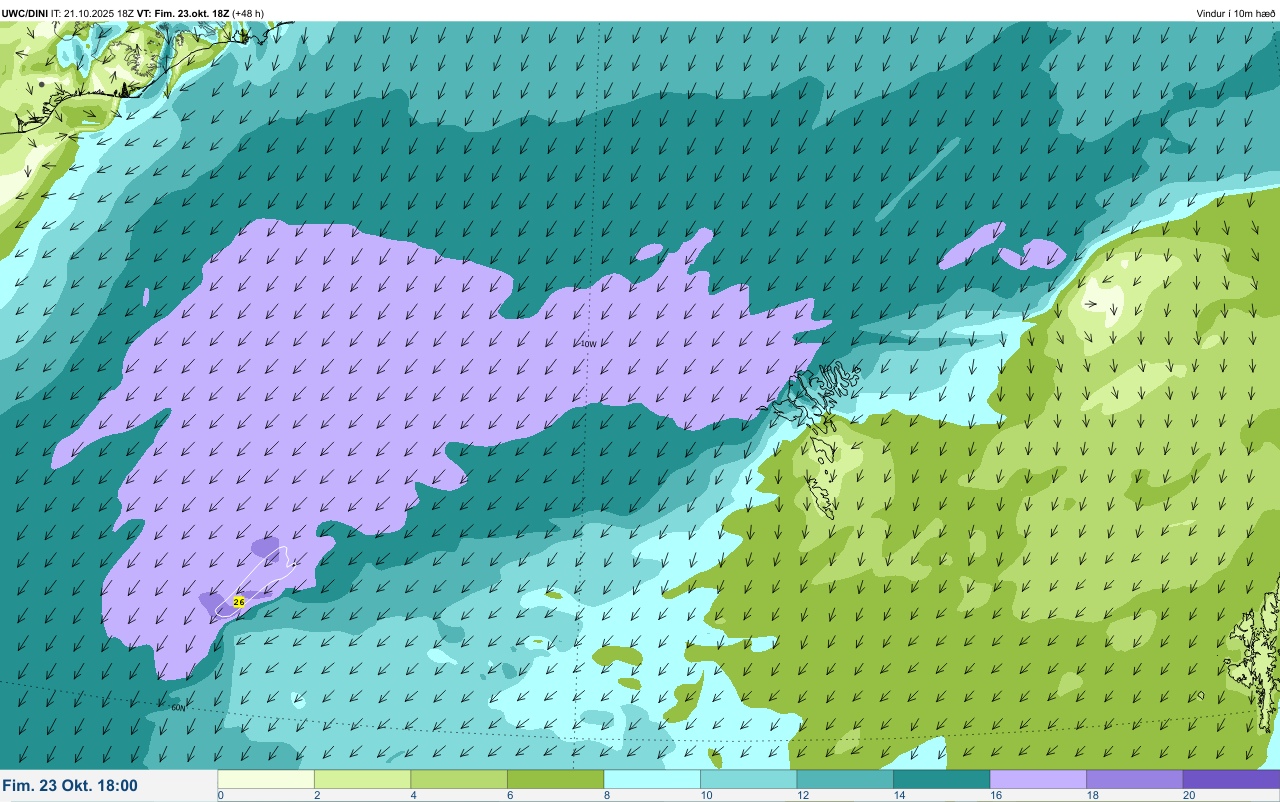1280x802 pixels.
Task: Click the 'Fim. 23 Okt. 18:00' date label
Action: click(70, 786)
